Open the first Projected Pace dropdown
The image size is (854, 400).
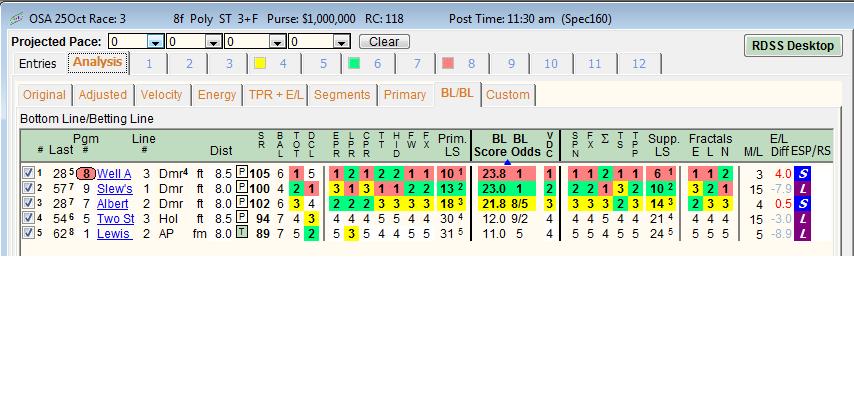tap(156, 42)
